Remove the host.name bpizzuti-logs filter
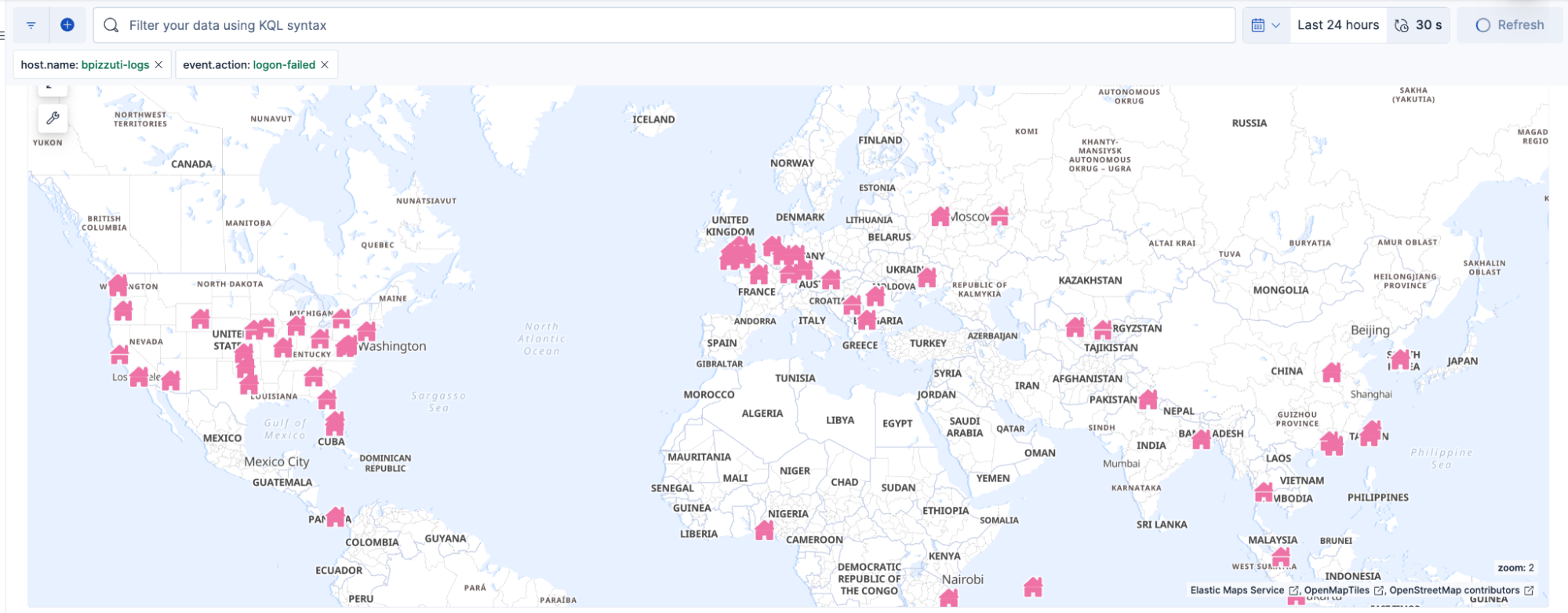Screen dimensions: 1568x613 coord(158,65)
